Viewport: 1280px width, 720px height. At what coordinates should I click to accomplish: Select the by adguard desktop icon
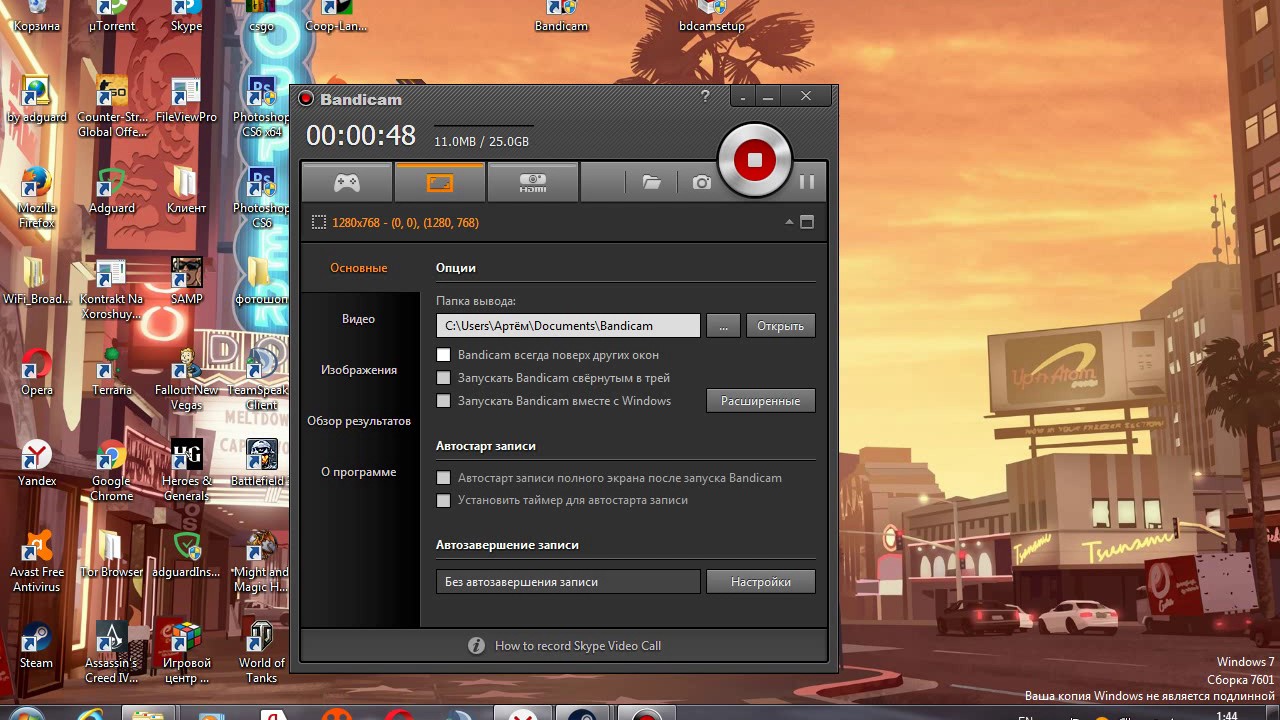[x=36, y=100]
